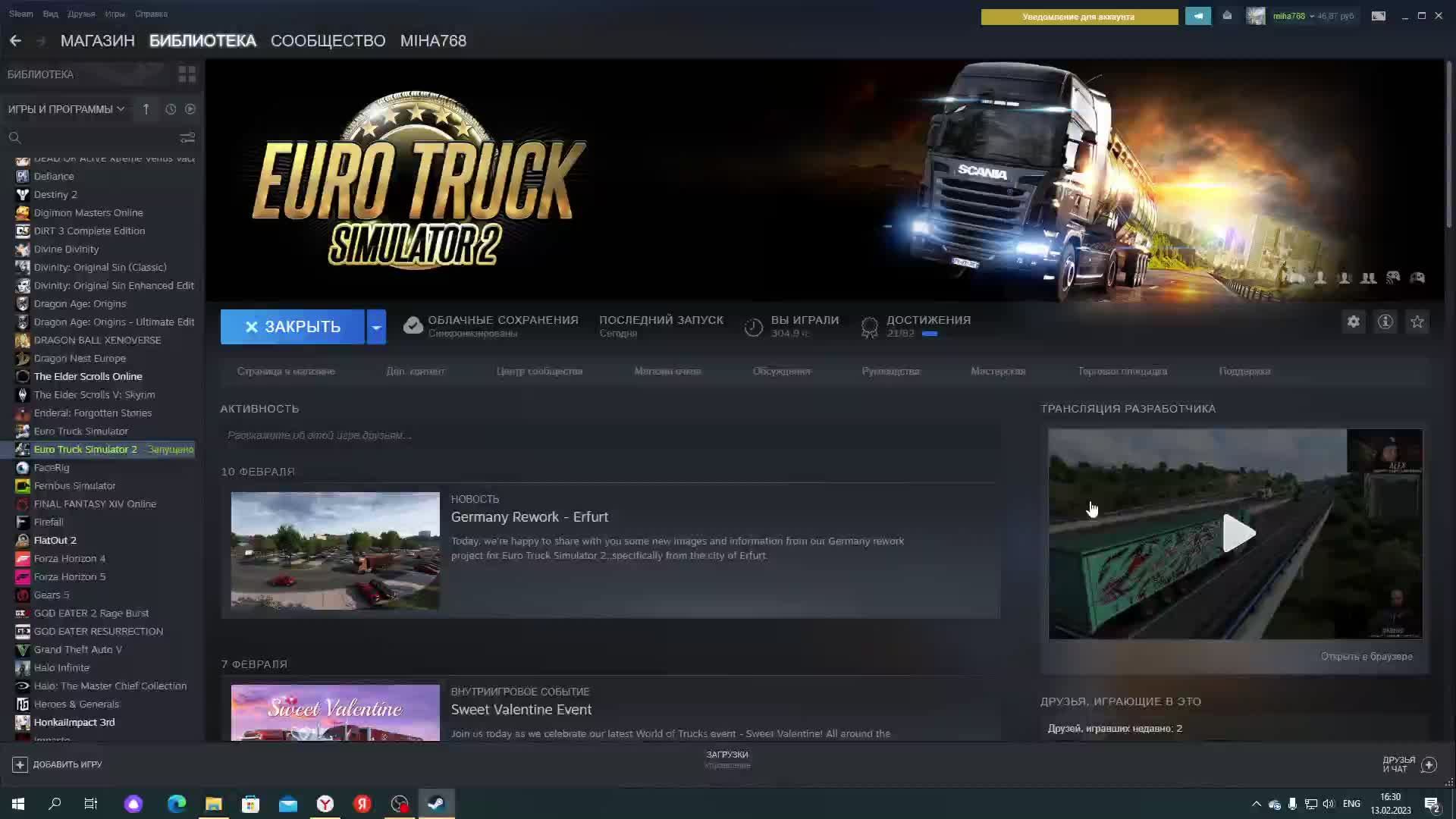This screenshot has width=1456, height=819.
Task: Open Big Picture mode icon
Action: (1379, 16)
